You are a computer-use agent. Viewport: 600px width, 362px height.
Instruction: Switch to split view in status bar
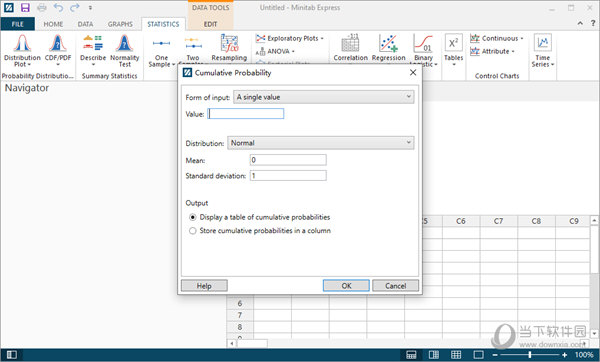click(434, 355)
